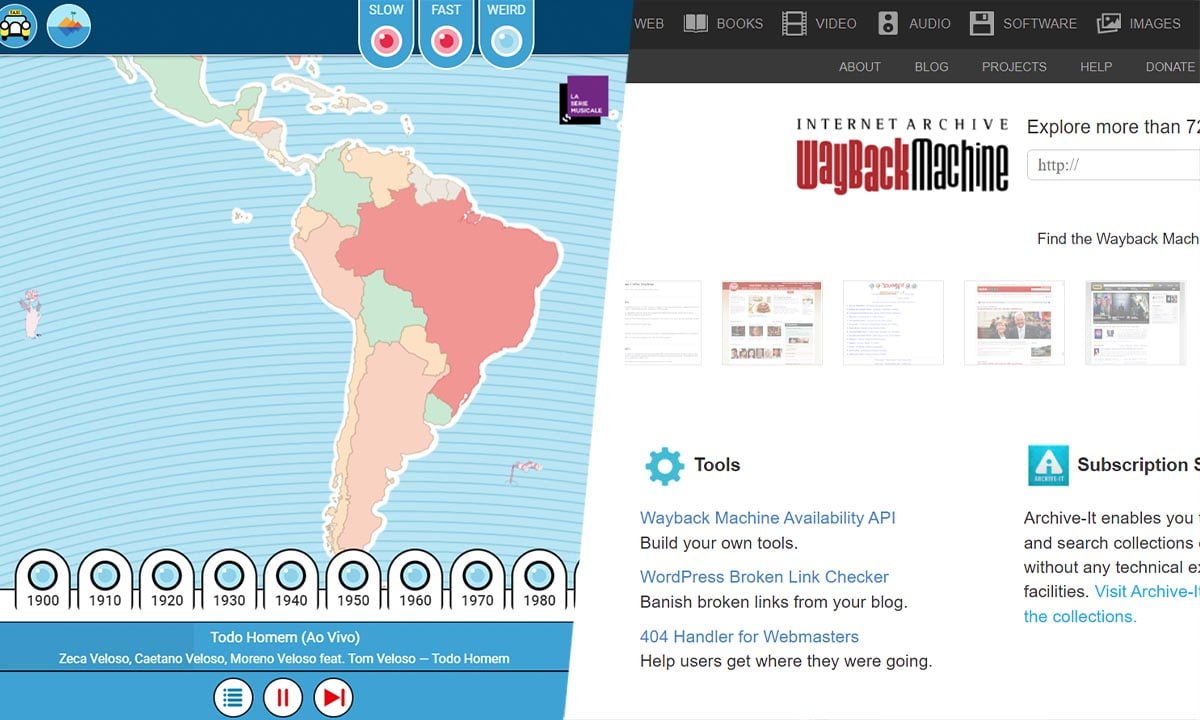Click the Archive-It subscription icon
The width and height of the screenshot is (1200, 720).
1048,466
